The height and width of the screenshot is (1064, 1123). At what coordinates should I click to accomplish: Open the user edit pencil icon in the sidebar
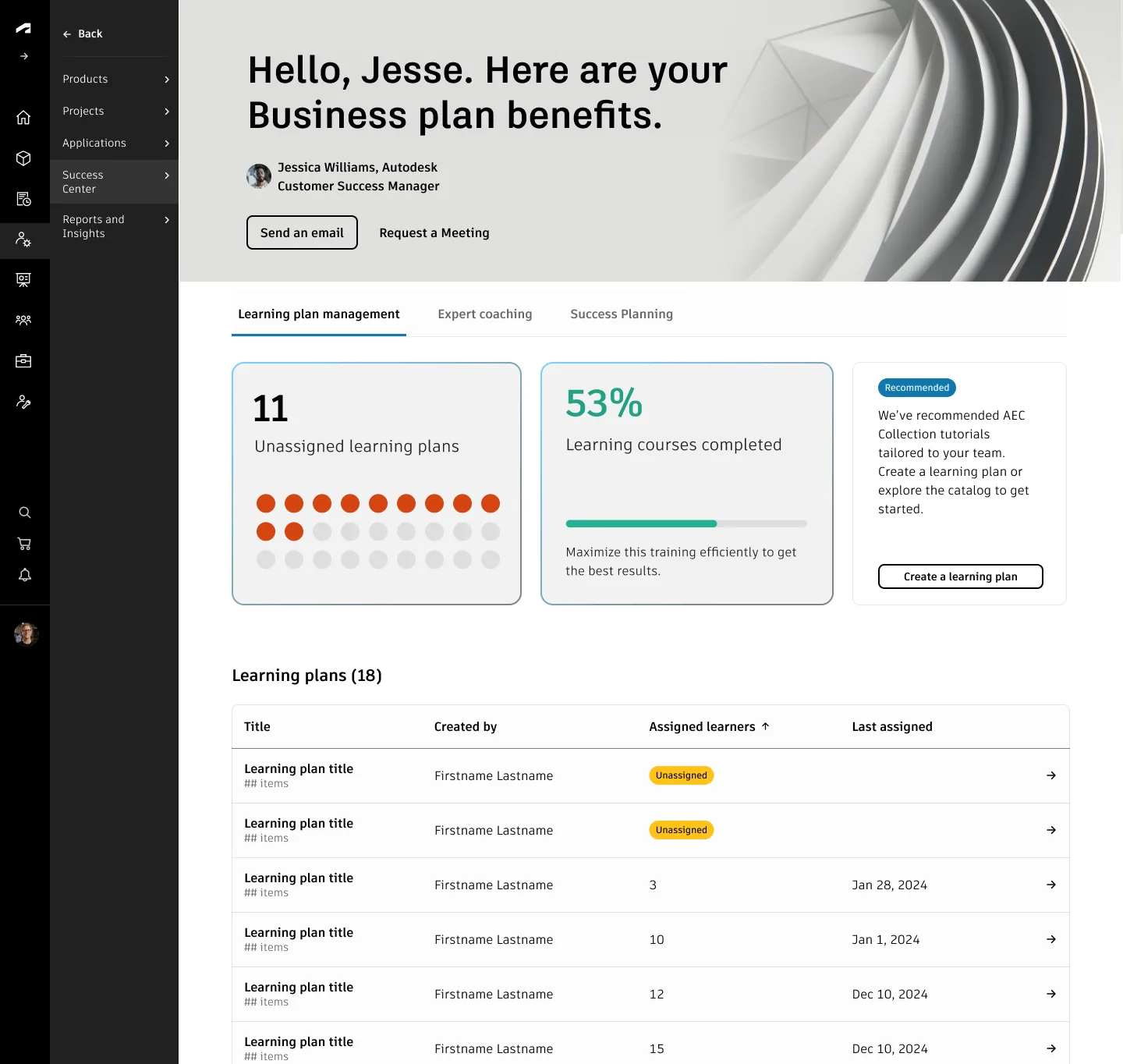tap(23, 402)
